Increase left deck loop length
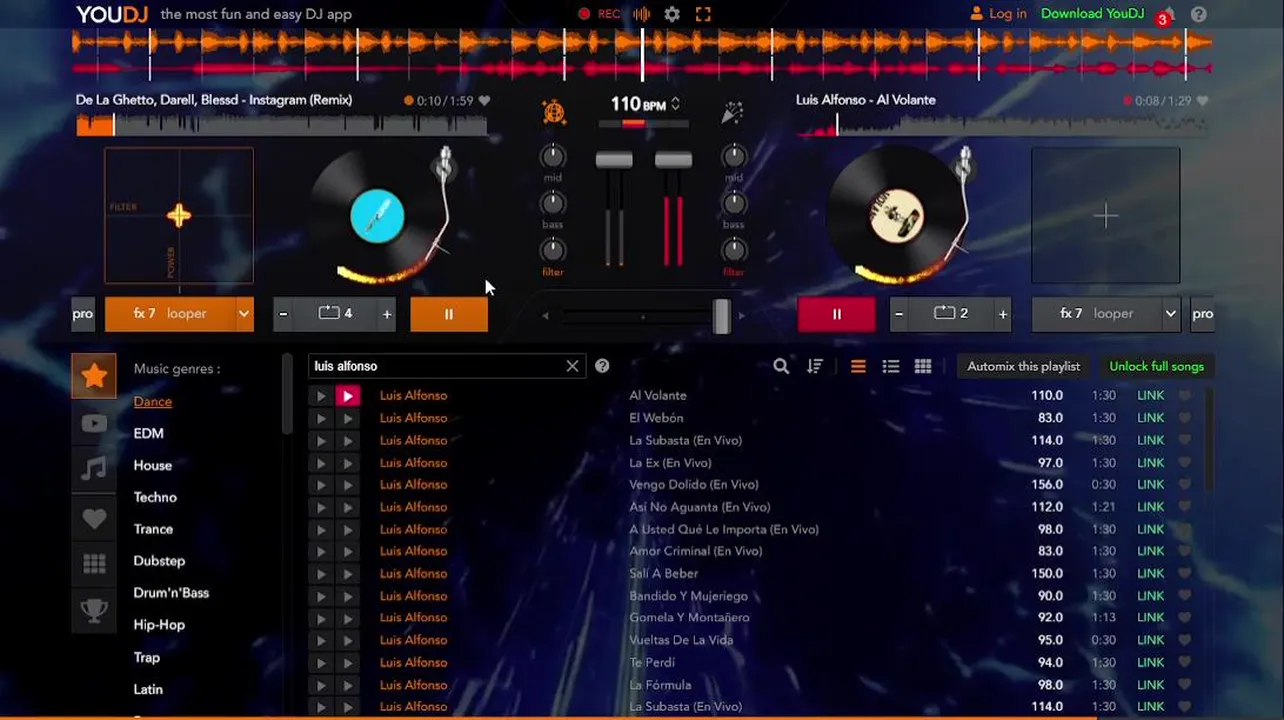The width and height of the screenshot is (1284, 720). tap(387, 314)
